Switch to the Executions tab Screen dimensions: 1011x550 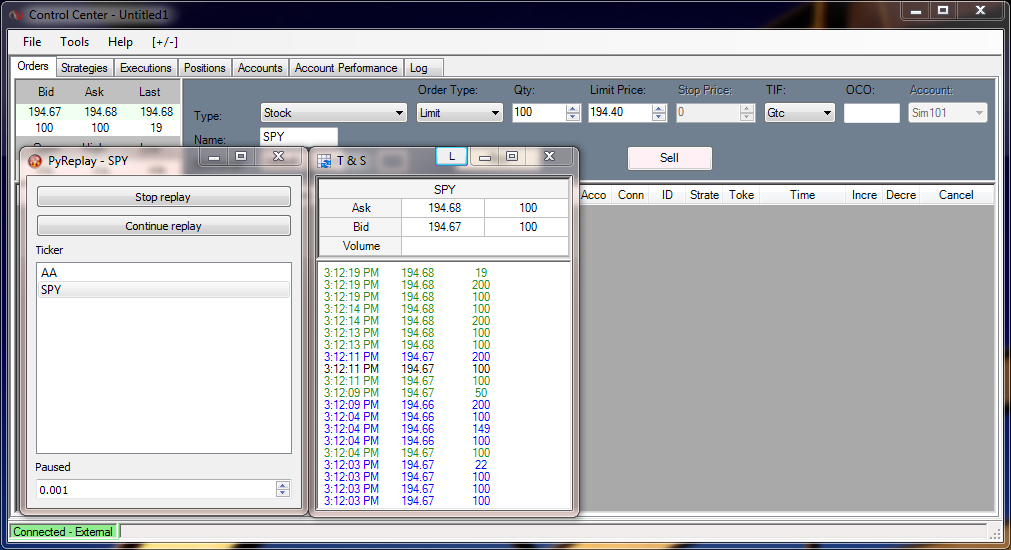coord(146,68)
